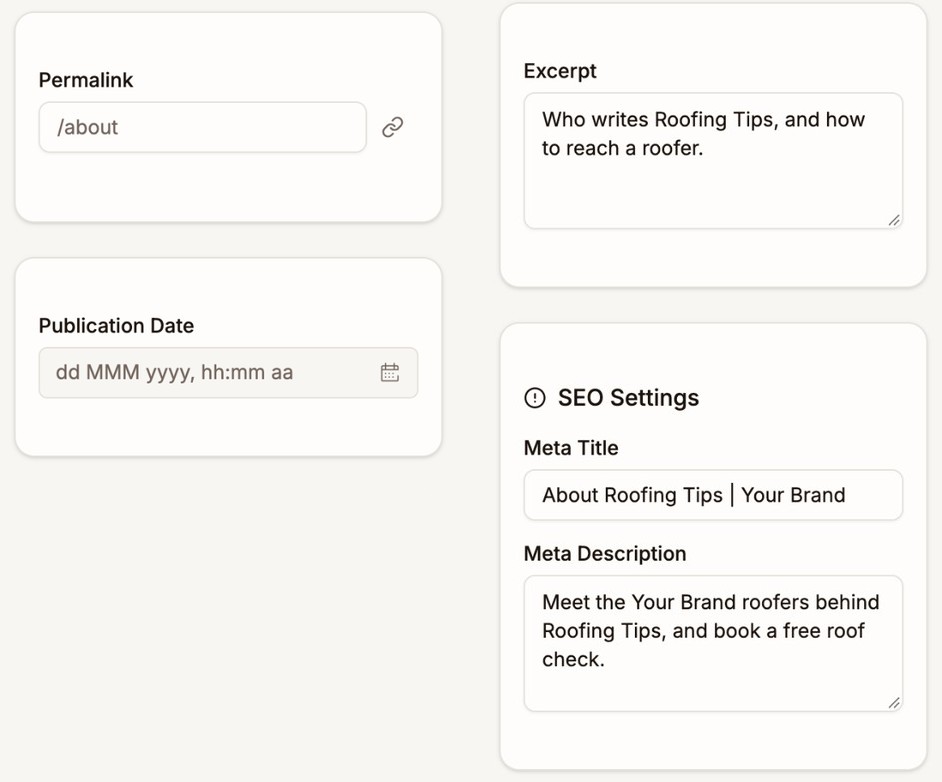Edit the Meta Title input field
This screenshot has width=942, height=782.
713,495
